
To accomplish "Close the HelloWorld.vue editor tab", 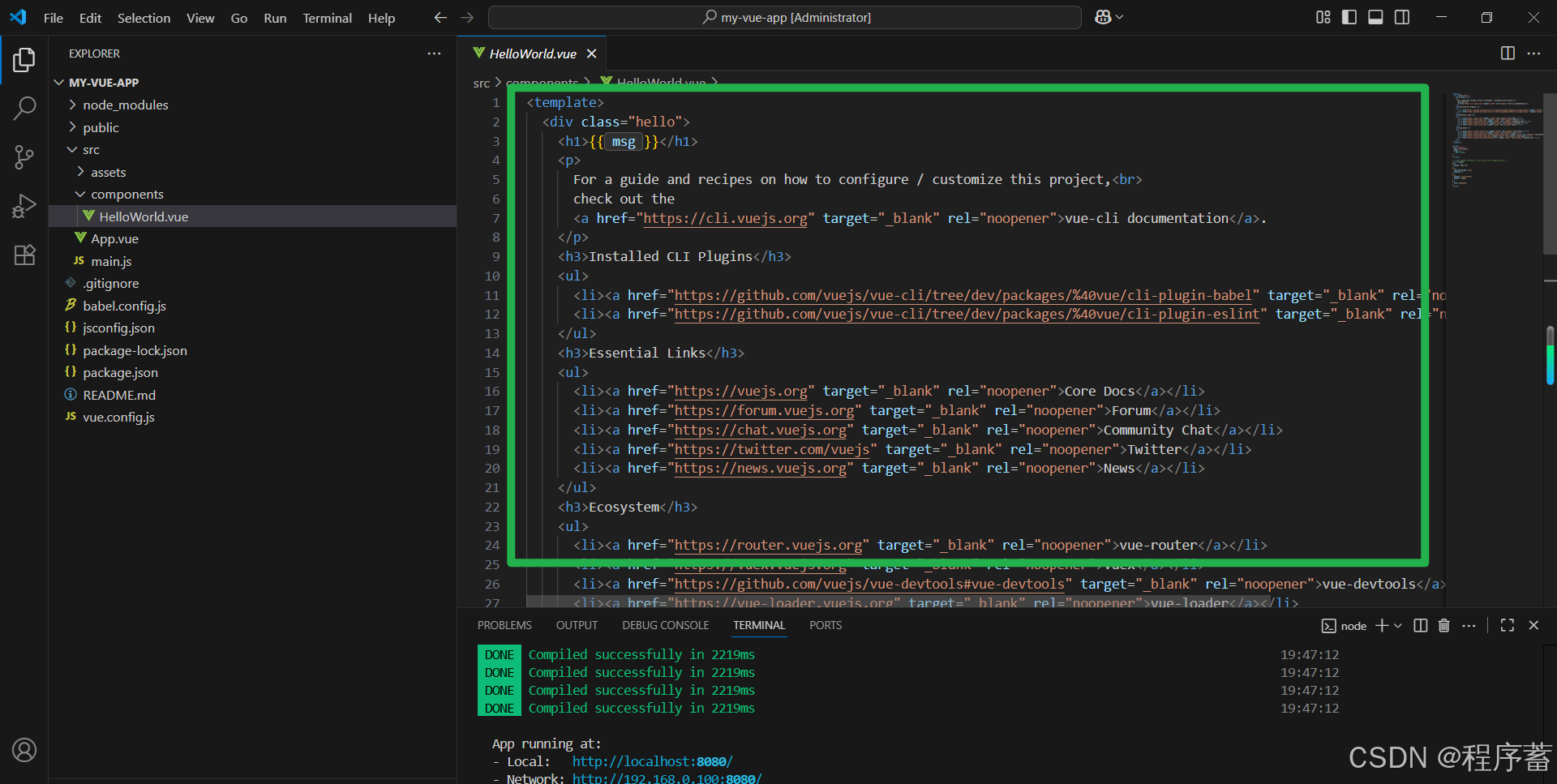I will pos(592,54).
